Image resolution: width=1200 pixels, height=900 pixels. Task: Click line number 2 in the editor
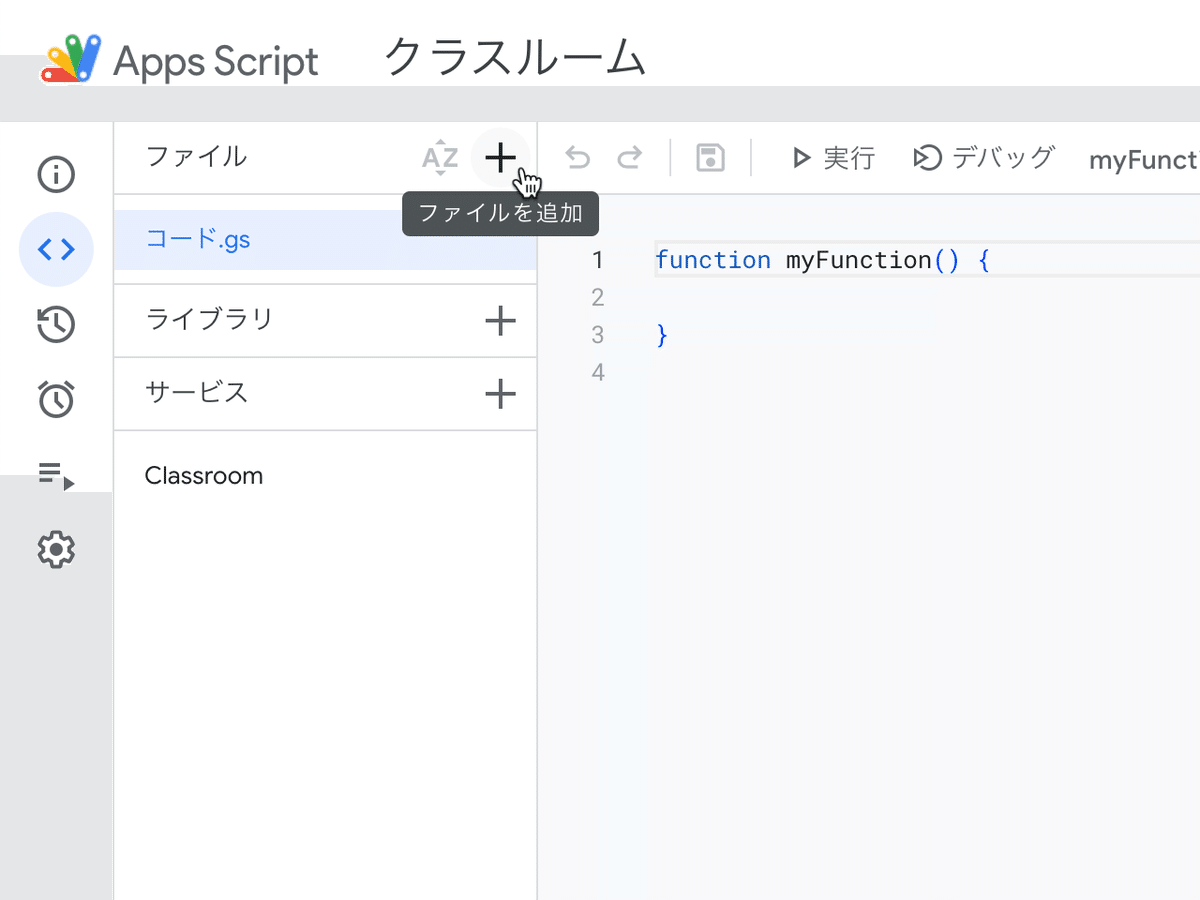[x=598, y=298]
